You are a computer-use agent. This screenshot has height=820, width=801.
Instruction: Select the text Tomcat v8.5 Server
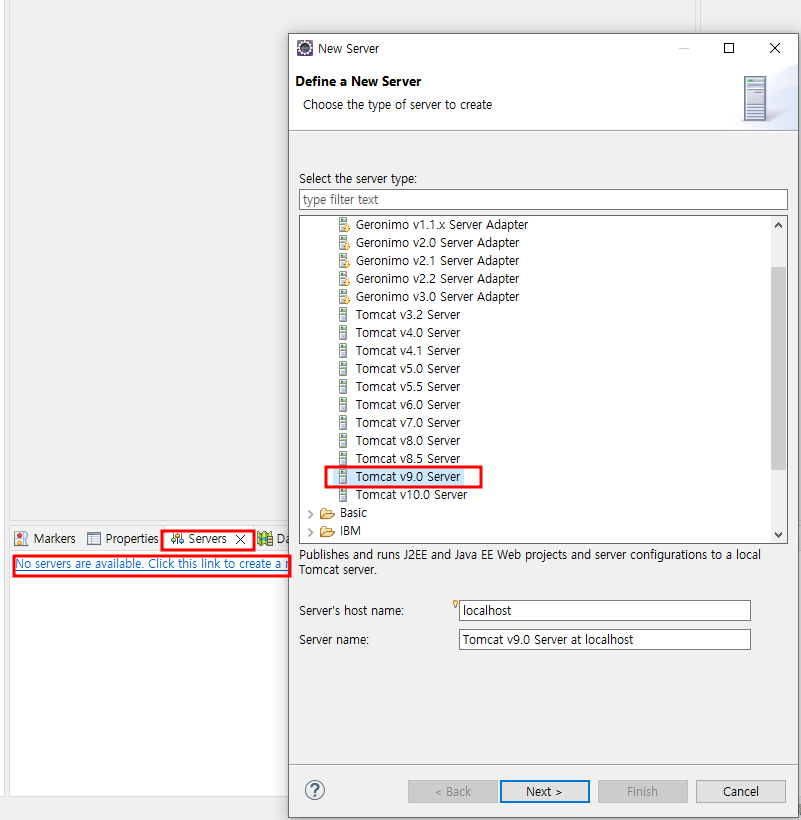point(408,459)
